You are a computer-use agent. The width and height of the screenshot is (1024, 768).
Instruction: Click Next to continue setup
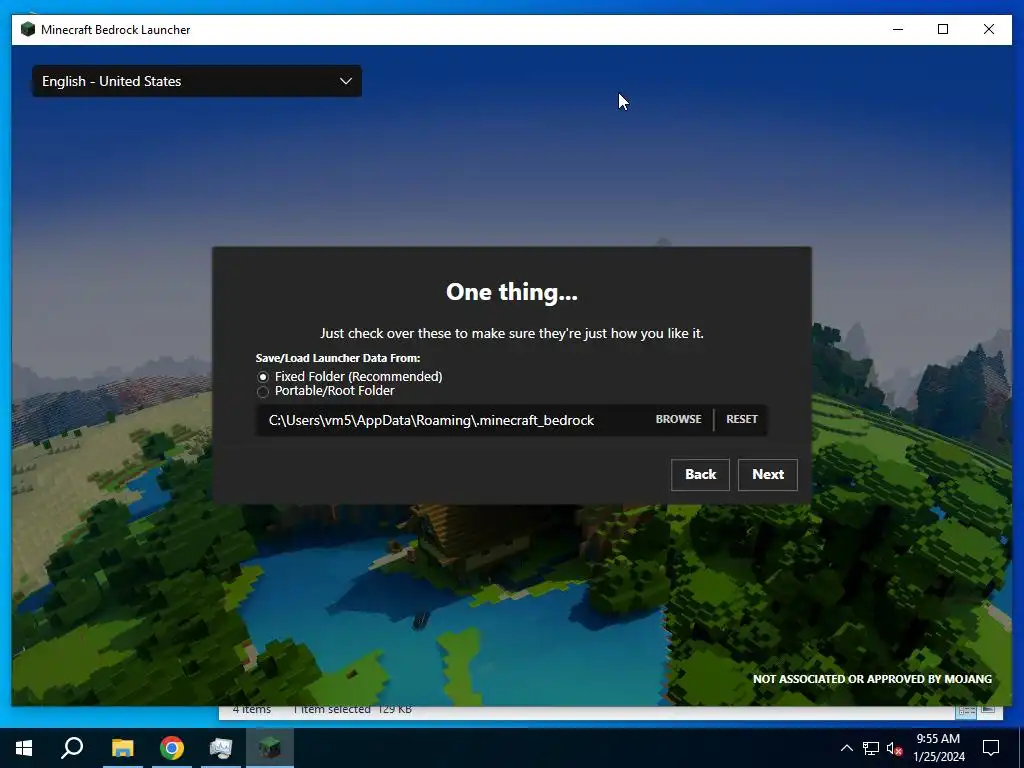(768, 475)
